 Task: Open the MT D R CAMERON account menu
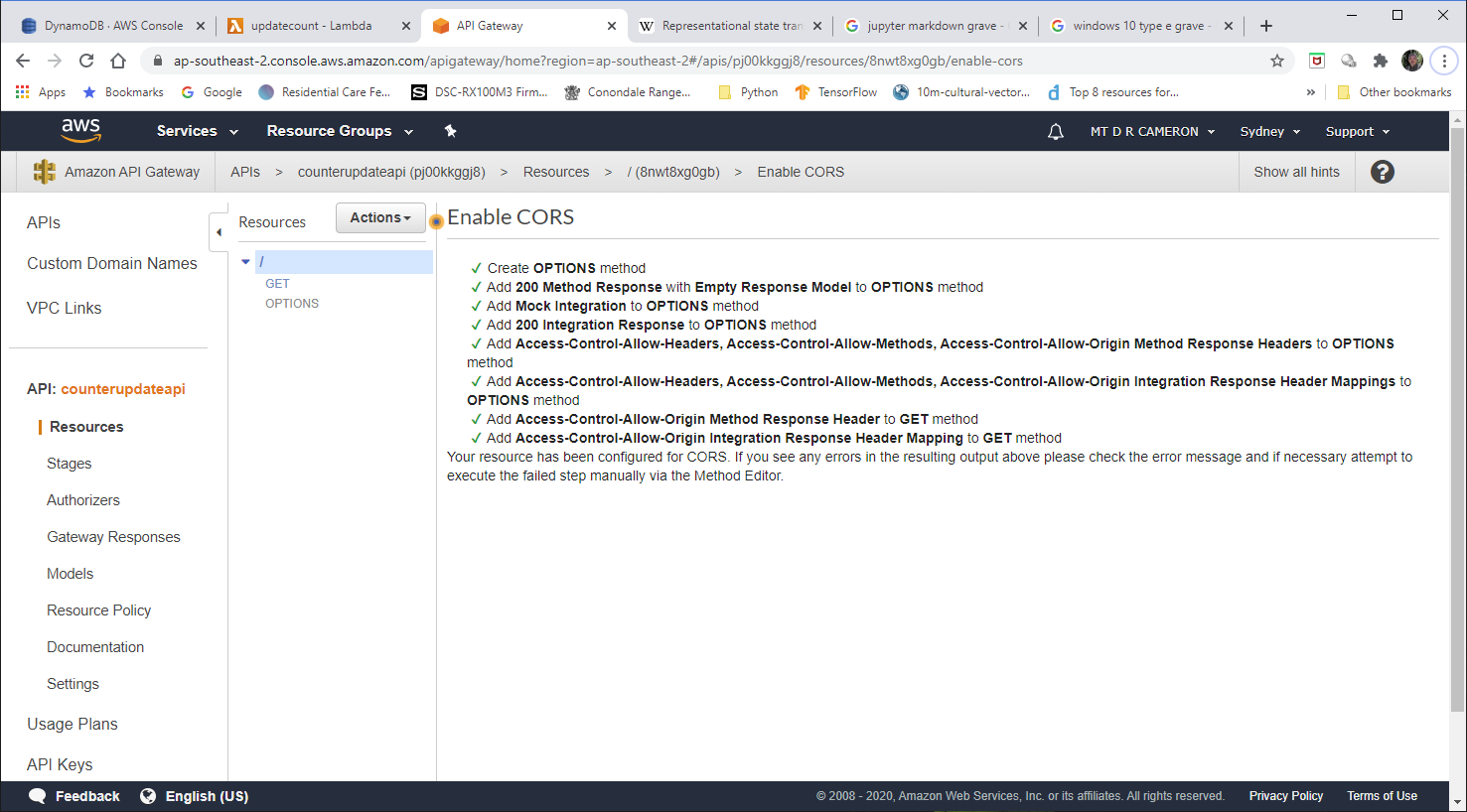(1152, 131)
